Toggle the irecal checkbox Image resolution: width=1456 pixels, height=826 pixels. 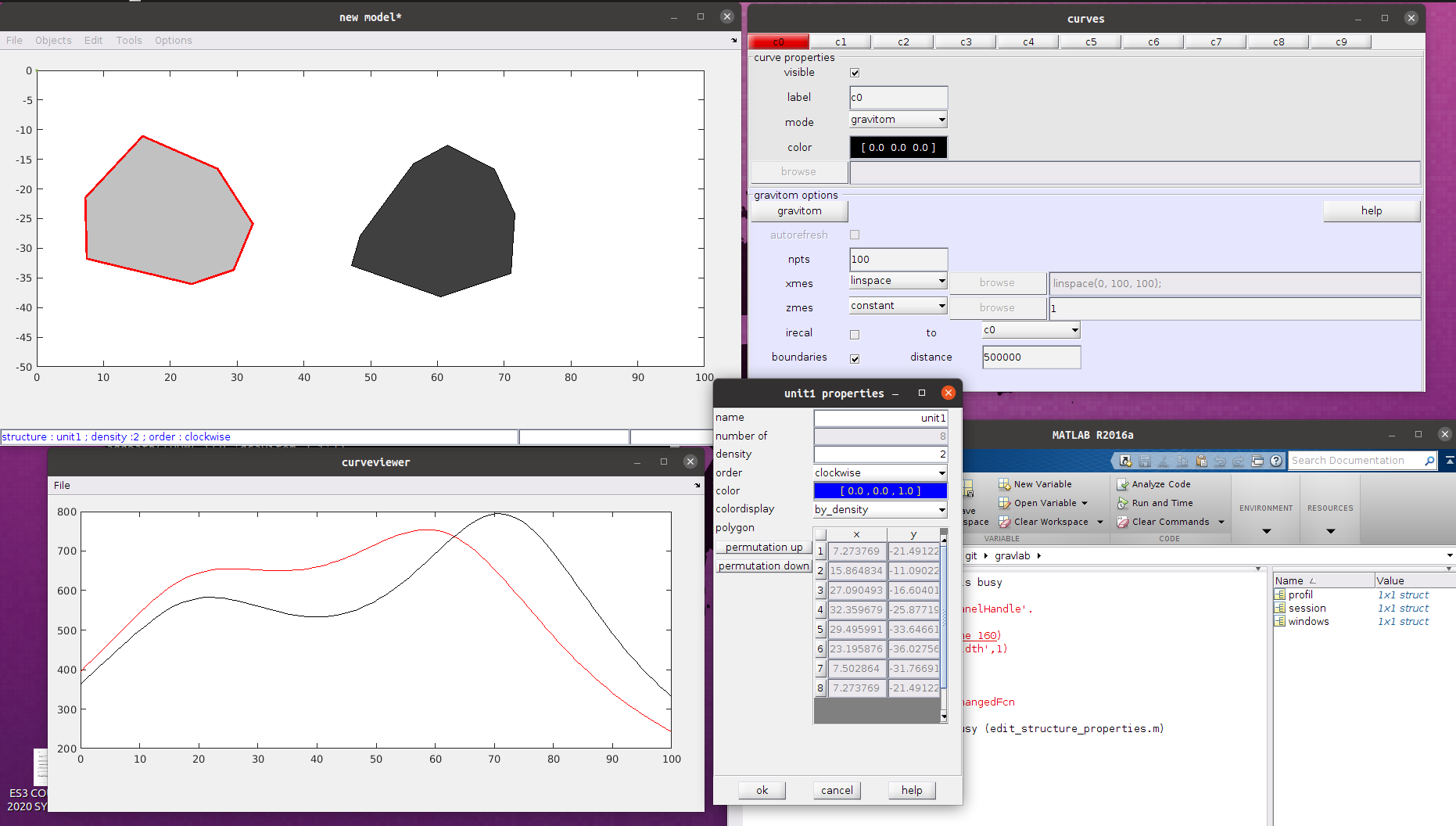855,334
